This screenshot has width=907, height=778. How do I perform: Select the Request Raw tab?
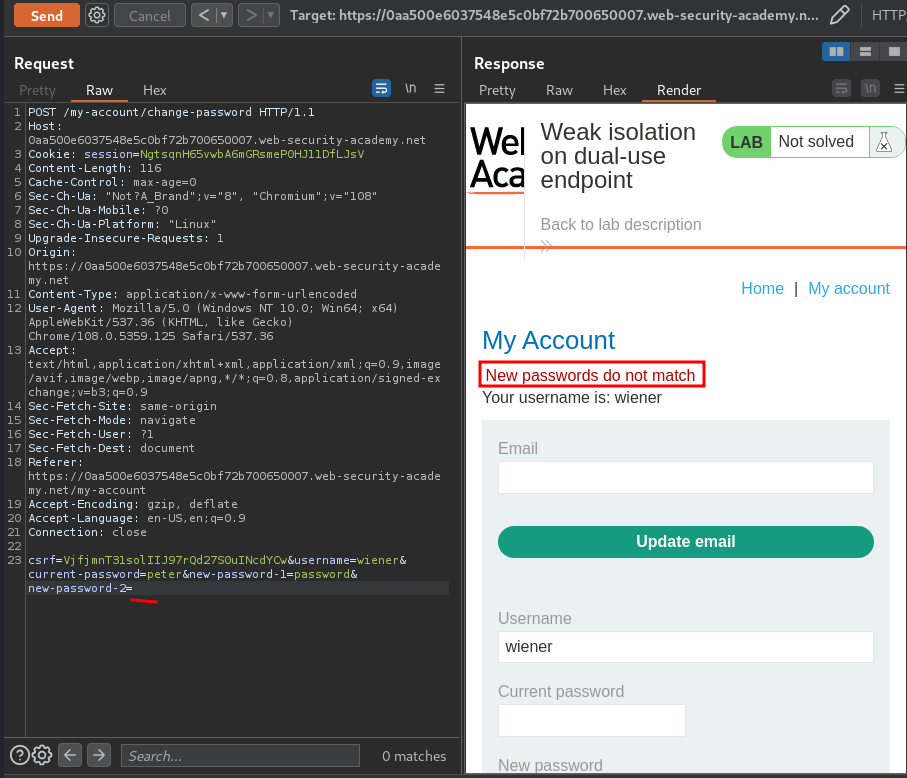coord(99,90)
